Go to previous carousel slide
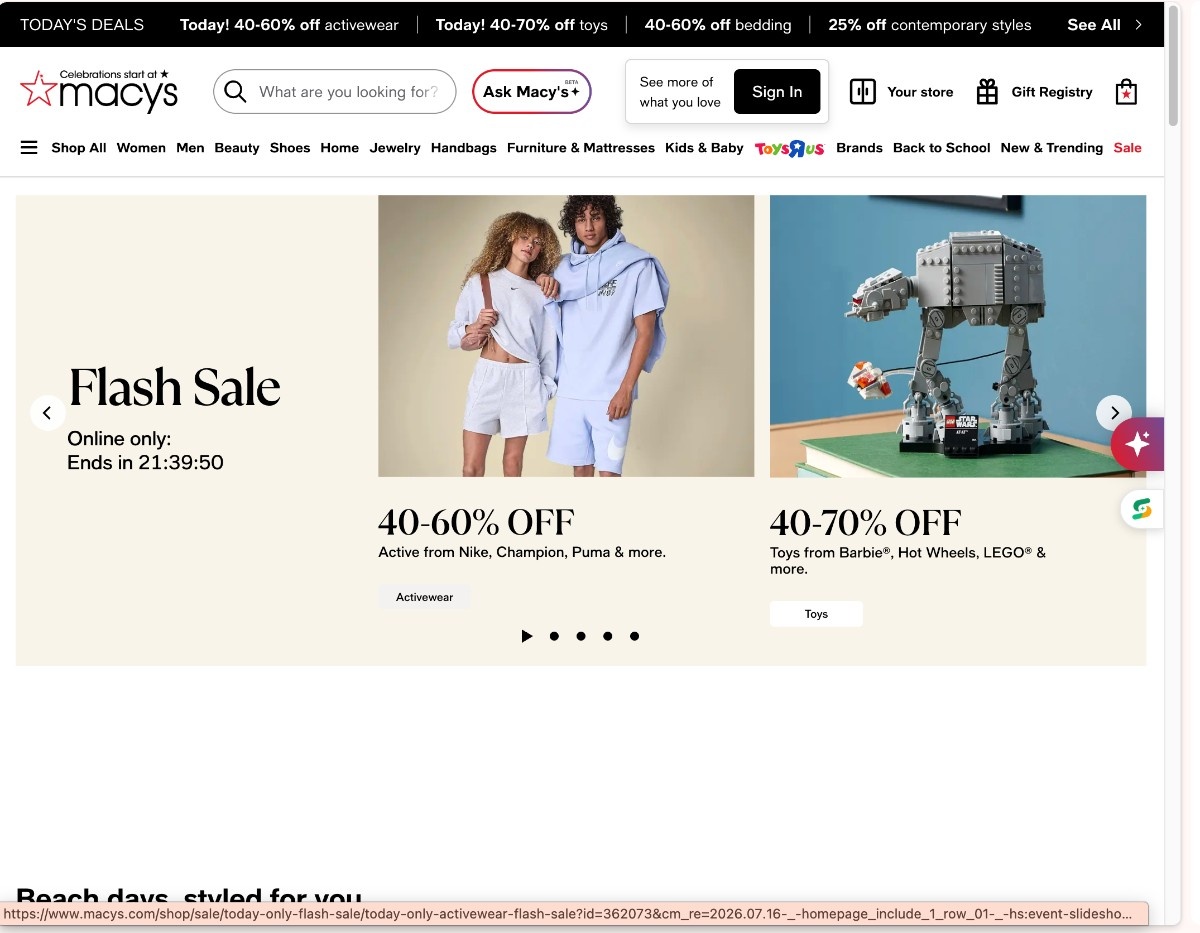This screenshot has width=1200, height=933. click(x=47, y=413)
